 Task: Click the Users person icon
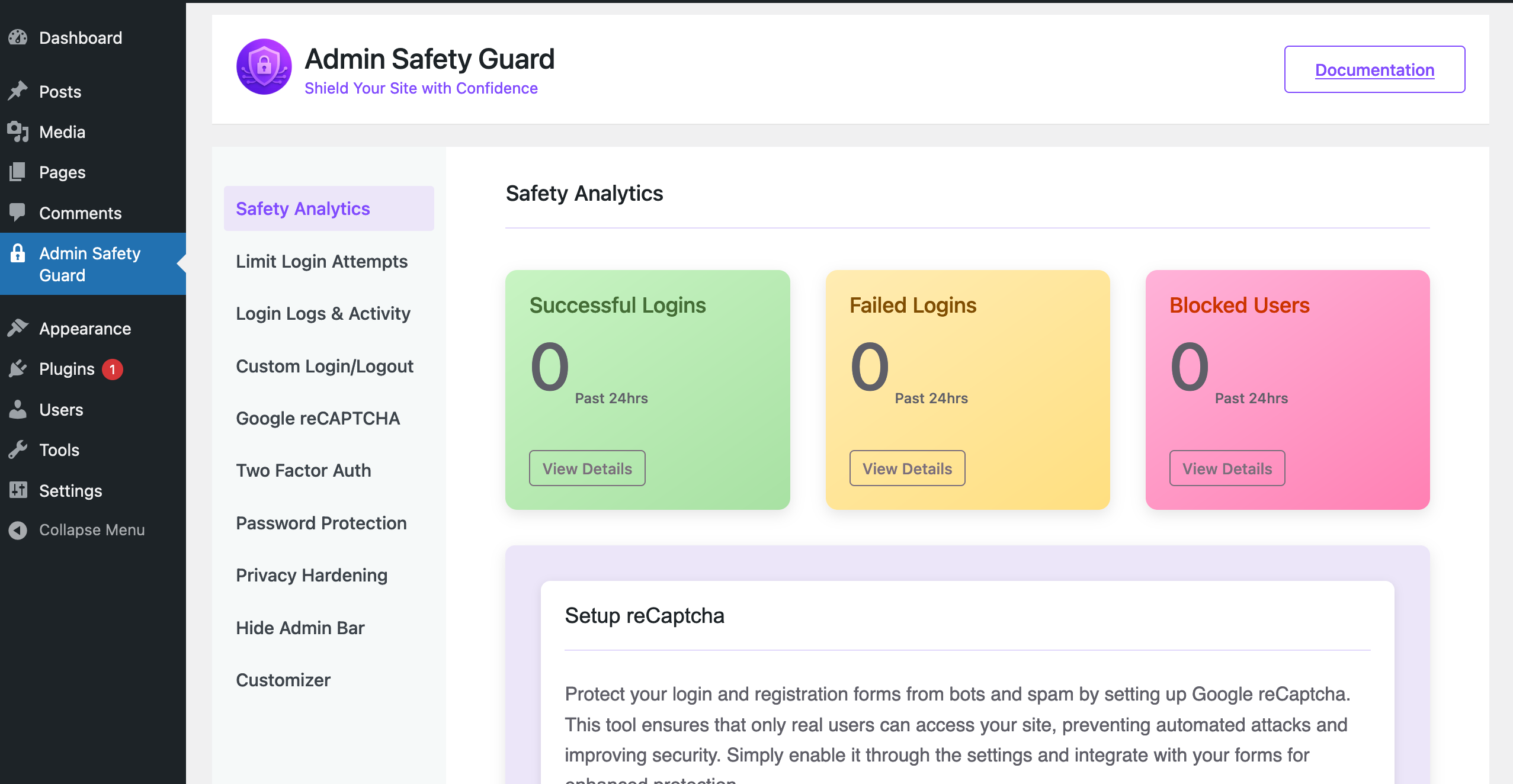coord(18,409)
